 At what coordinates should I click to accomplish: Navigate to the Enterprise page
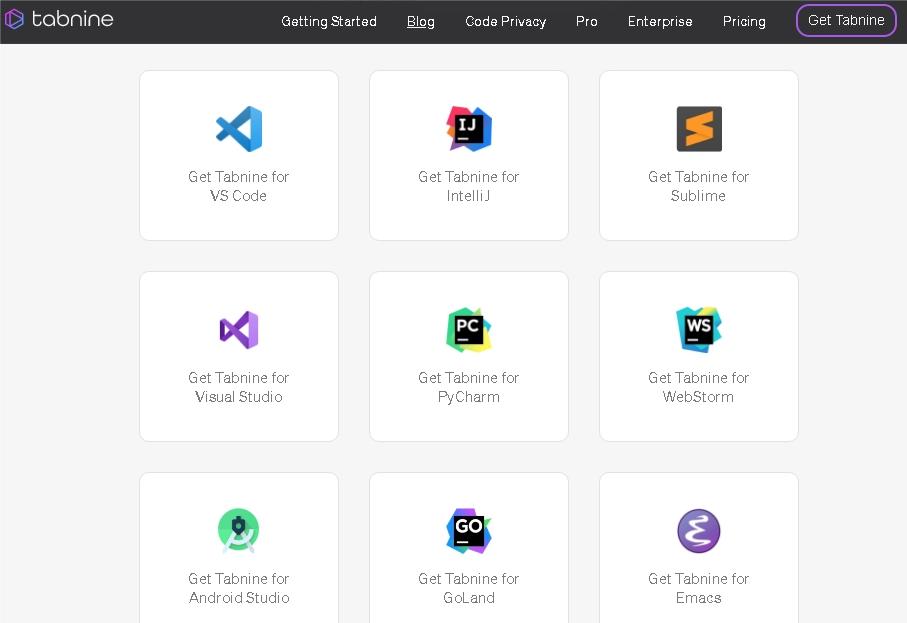[660, 21]
